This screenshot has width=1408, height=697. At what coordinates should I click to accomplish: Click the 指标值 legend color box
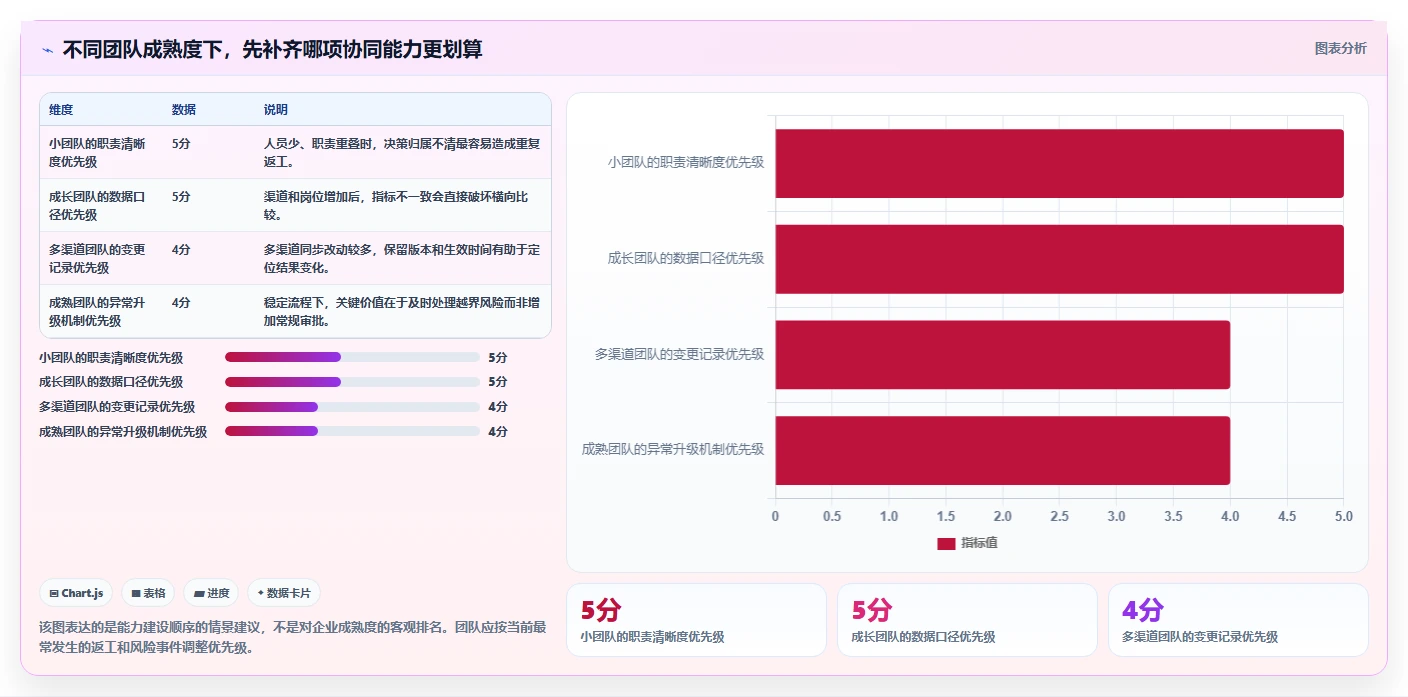click(946, 543)
